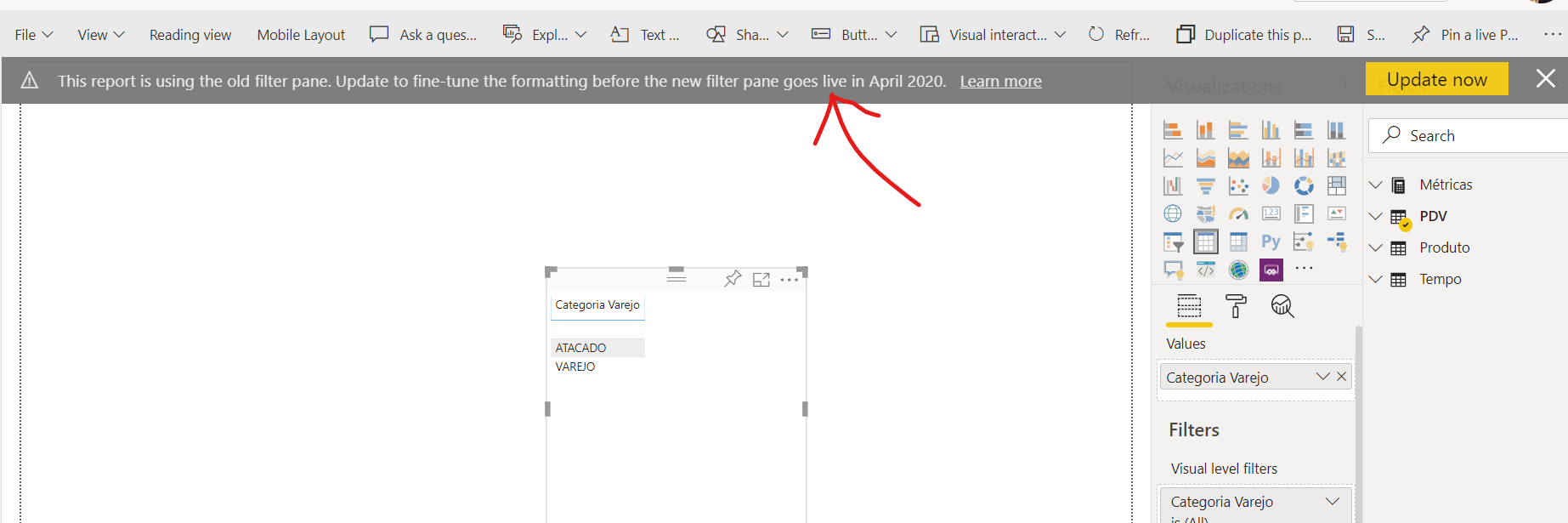Select the Python visual
The height and width of the screenshot is (523, 1568).
tap(1271, 242)
